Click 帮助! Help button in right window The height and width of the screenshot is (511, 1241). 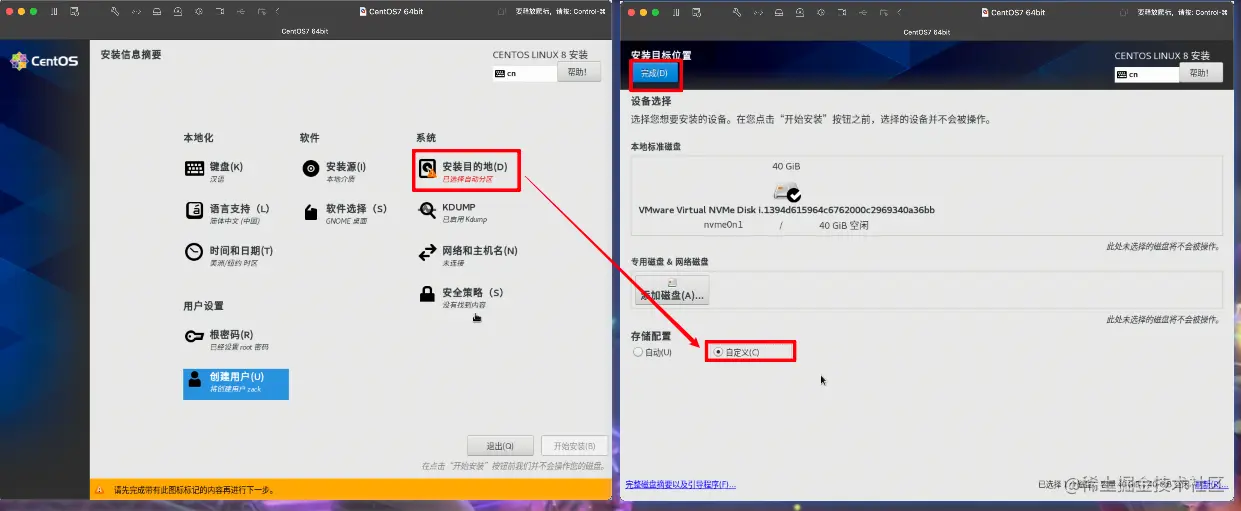click(x=1201, y=74)
